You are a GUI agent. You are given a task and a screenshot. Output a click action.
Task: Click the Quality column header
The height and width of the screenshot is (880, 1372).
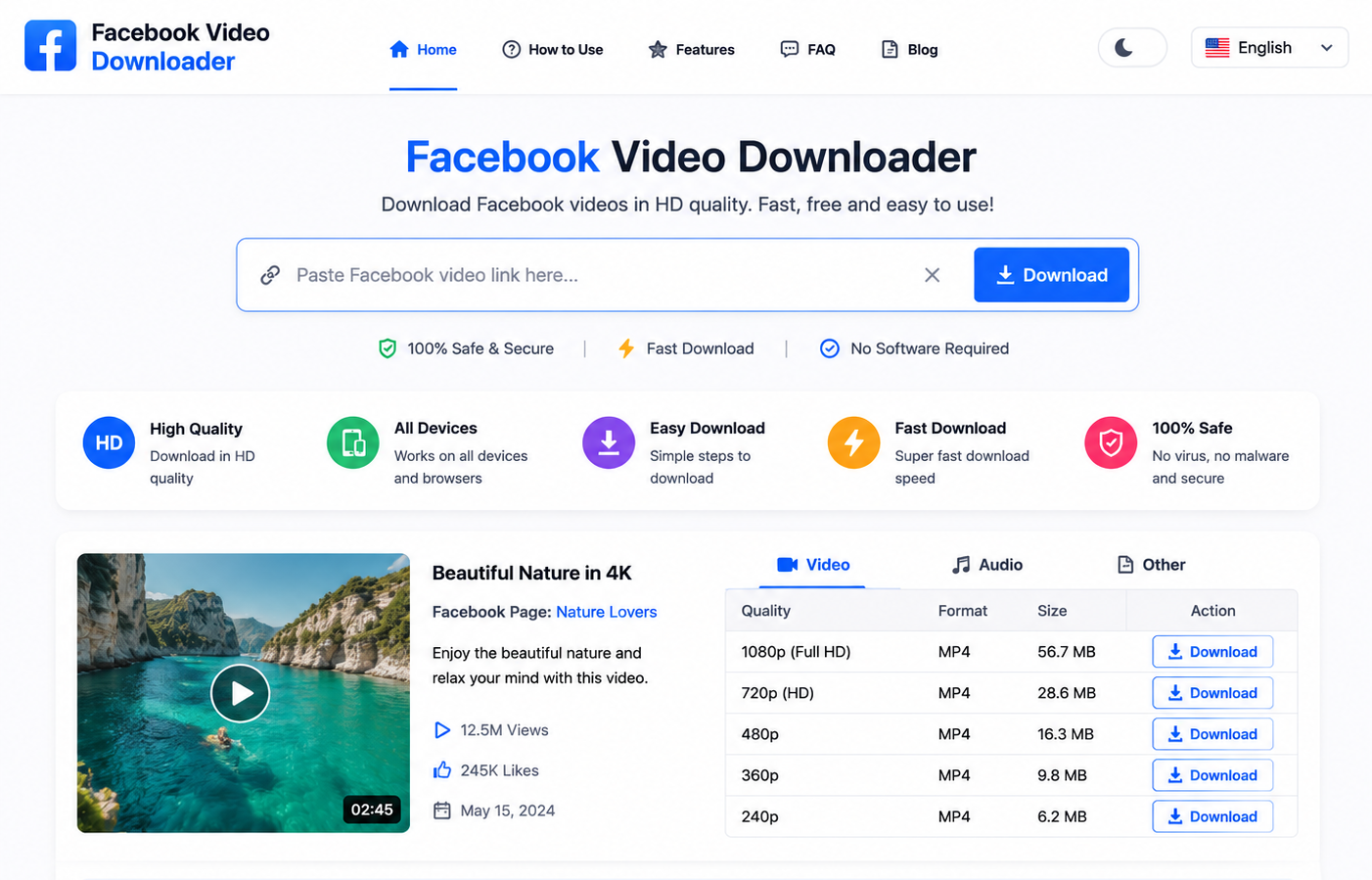click(x=766, y=611)
